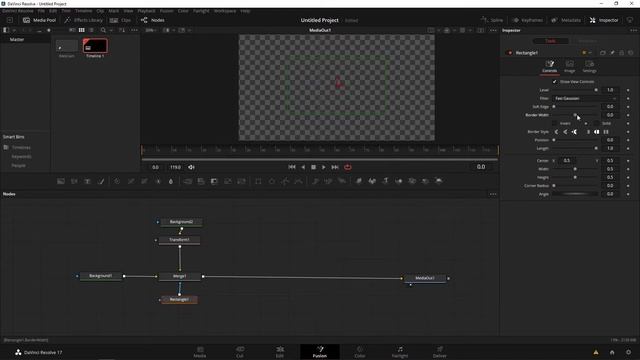Viewport: 640px width, 360px height.
Task: Open viewer zoom percentage dropdown
Action: [x=151, y=30]
